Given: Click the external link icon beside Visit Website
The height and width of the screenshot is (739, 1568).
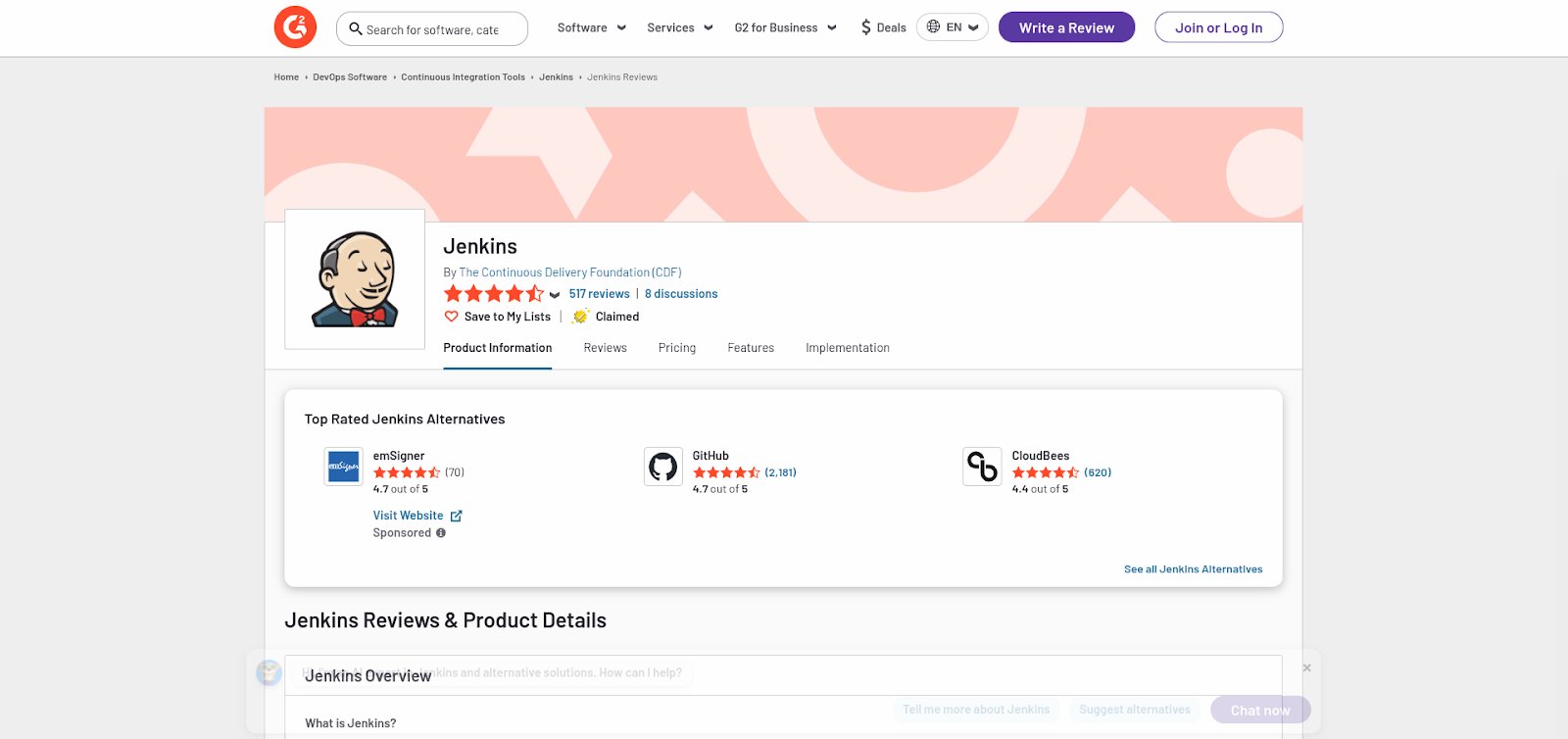Looking at the screenshot, I should [456, 516].
